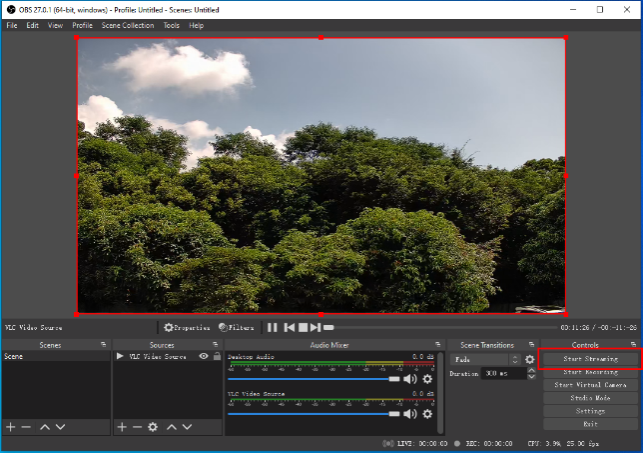Hide VLC Video Source using eye icon
This screenshot has width=643, height=453.
click(203, 356)
